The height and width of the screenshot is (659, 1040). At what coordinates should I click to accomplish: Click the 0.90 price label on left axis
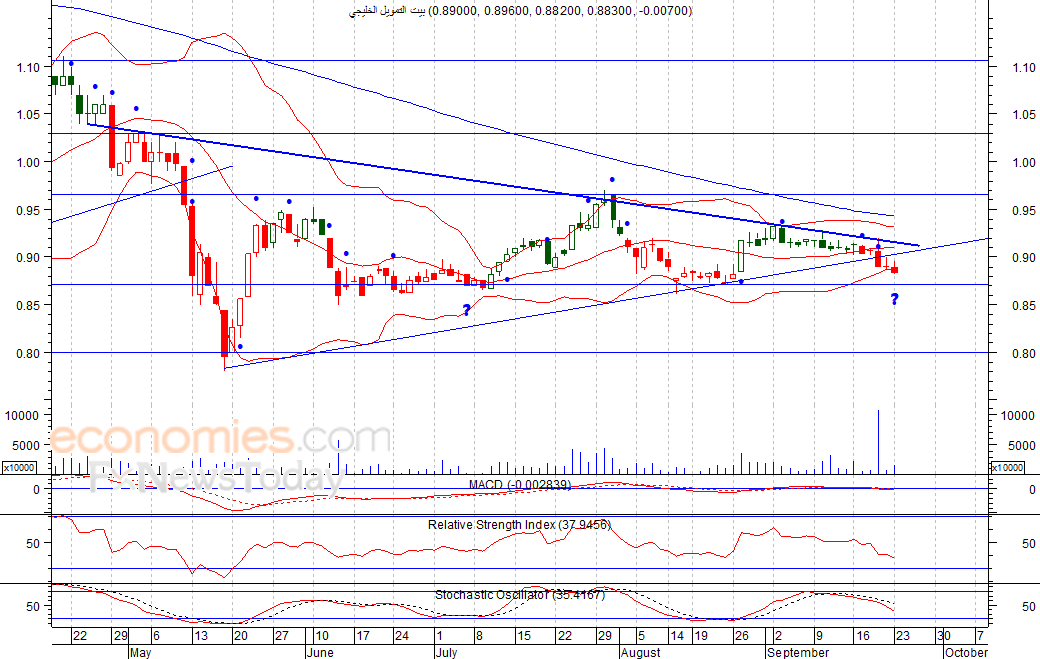pos(28,257)
